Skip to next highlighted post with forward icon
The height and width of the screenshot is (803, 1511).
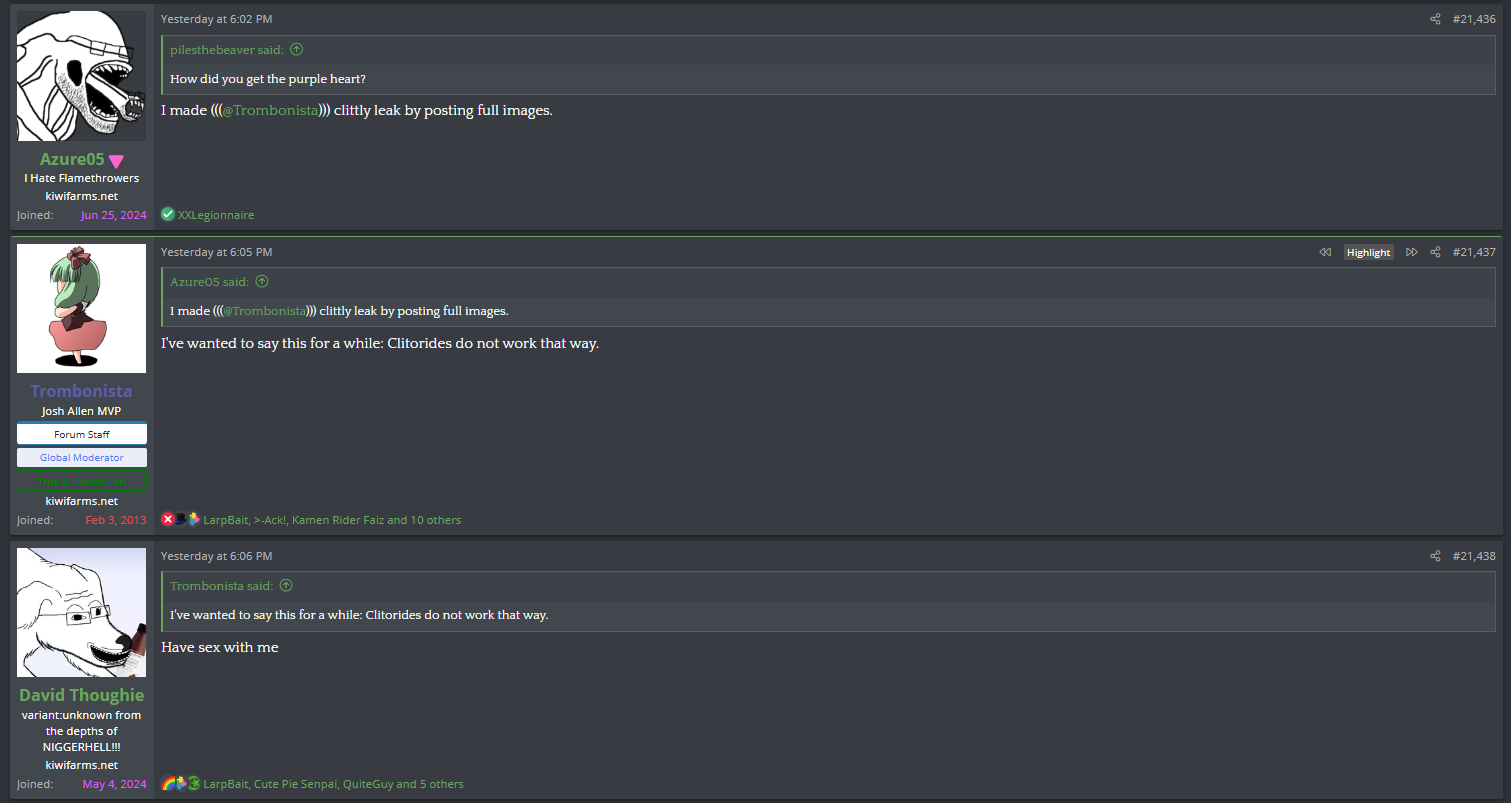(1411, 252)
